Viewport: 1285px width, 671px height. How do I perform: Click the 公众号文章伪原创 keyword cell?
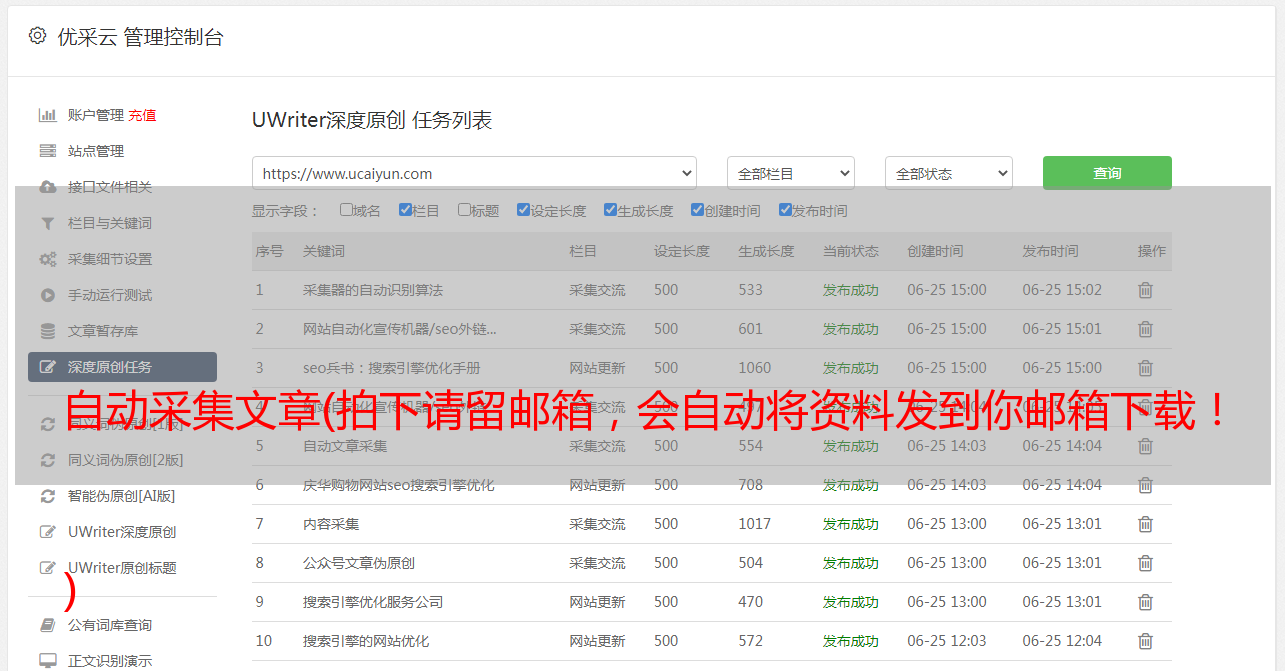click(359, 563)
